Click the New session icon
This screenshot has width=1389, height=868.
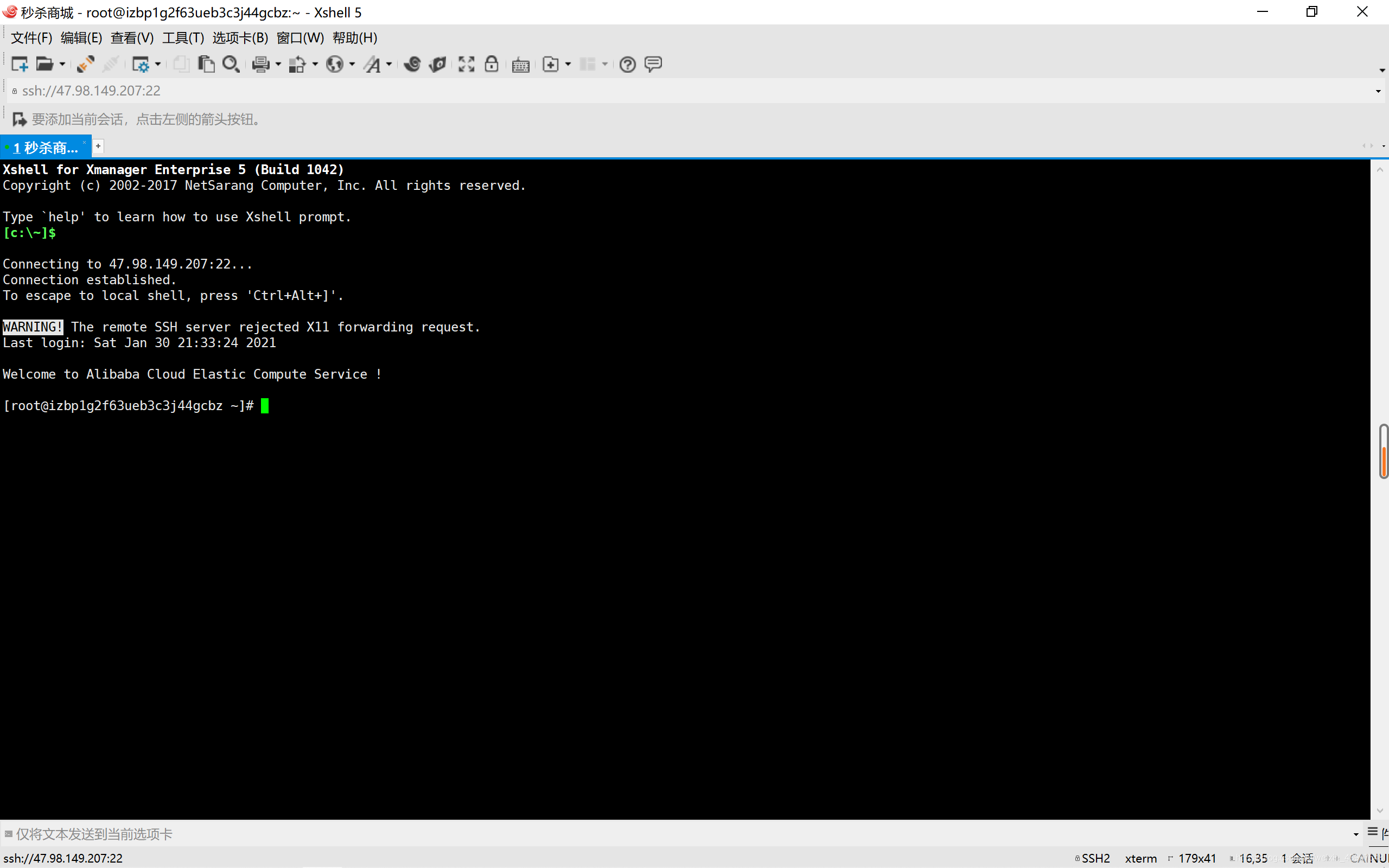click(x=20, y=65)
